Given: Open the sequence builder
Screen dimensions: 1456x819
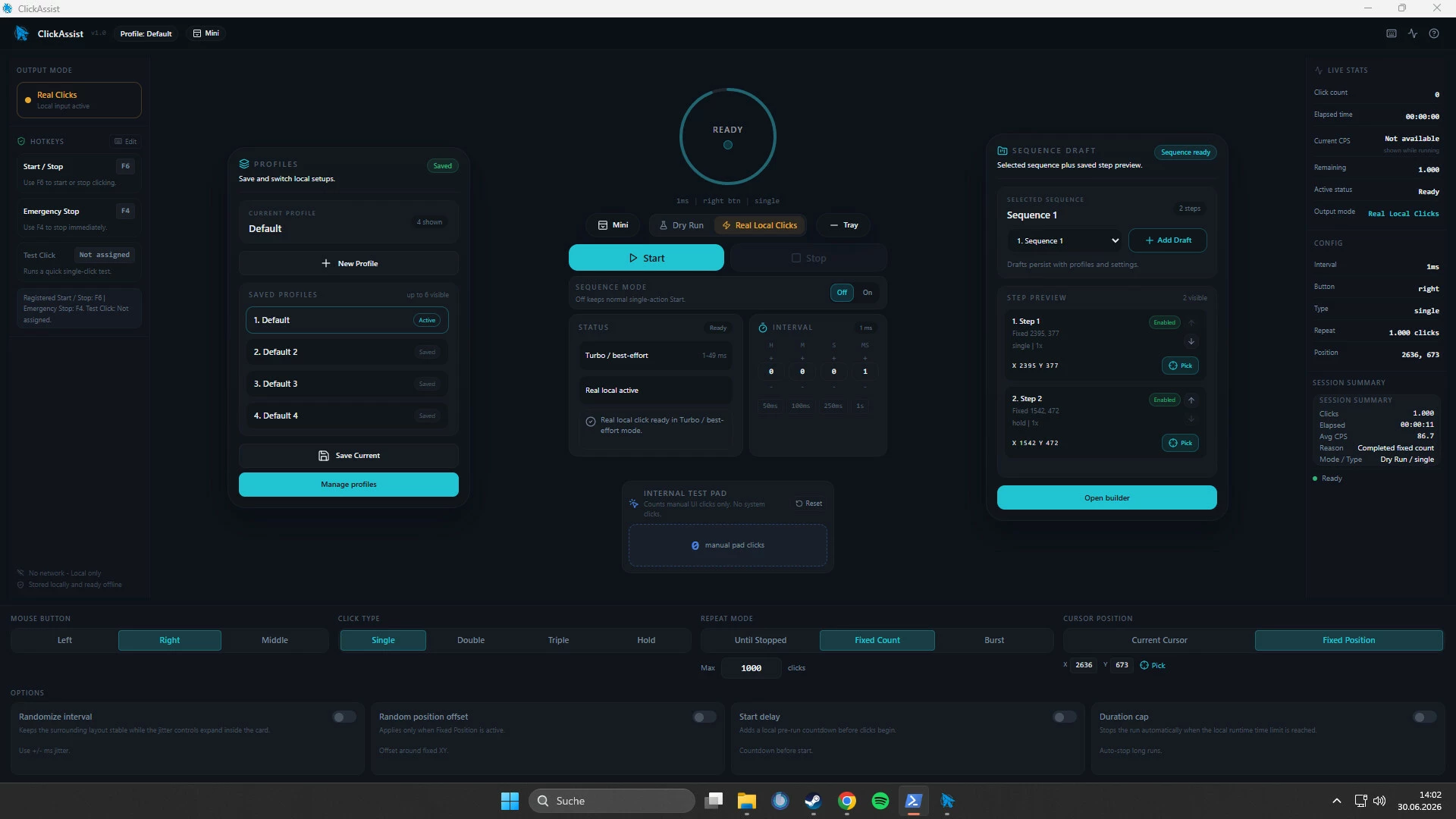Looking at the screenshot, I should tap(1107, 498).
